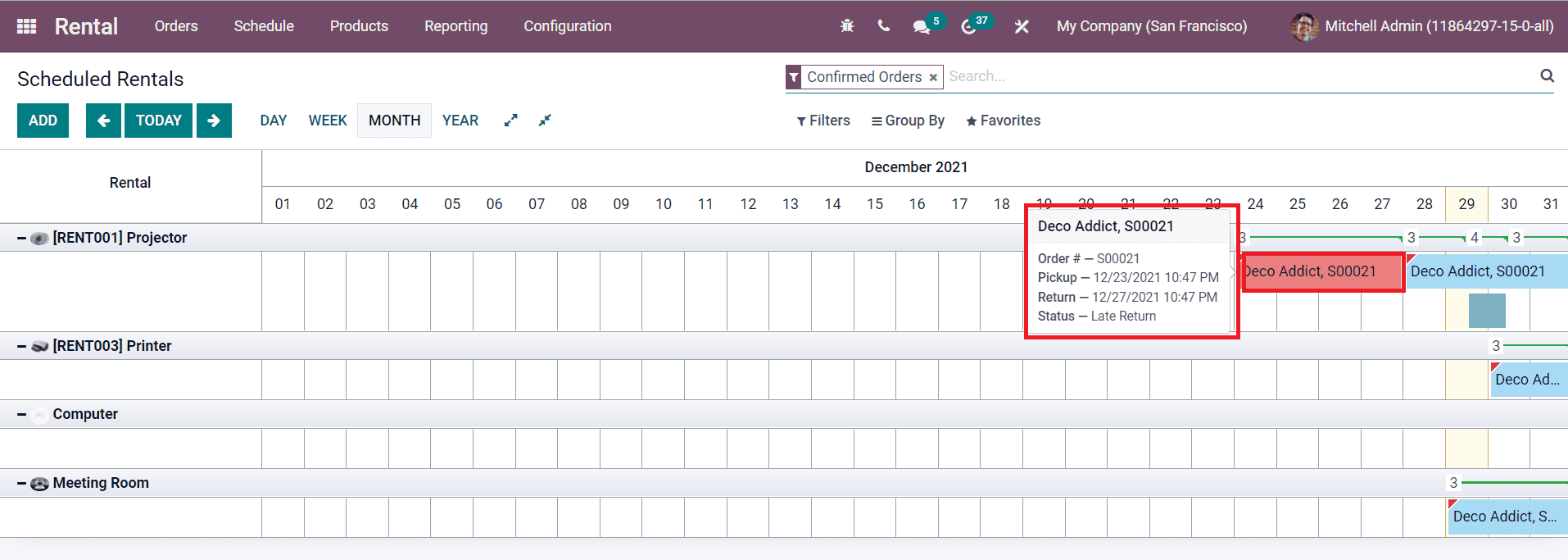Open Deco Ad... pill in Printer row
Screen dimensions: 1568x560
click(1529, 380)
